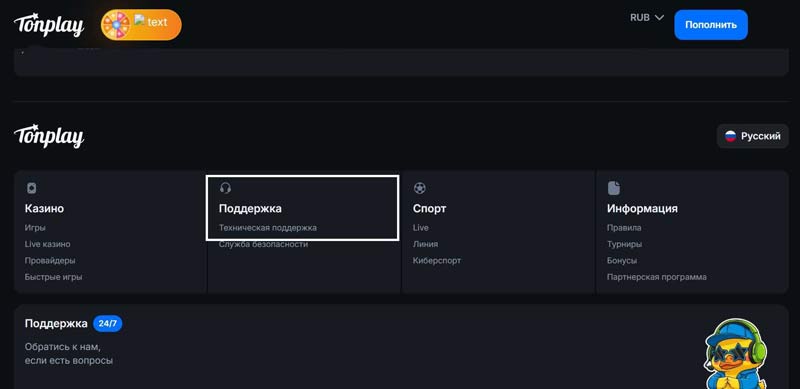Click the RUB dropdown chevron arrow
The image size is (800, 389).
click(659, 17)
